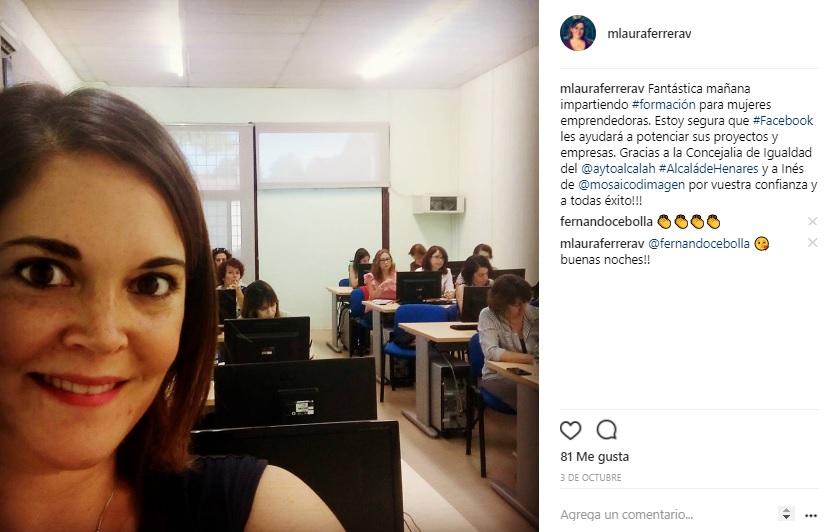
Task: View who liked via 81 Me gusta
Action: pyautogui.click(x=594, y=456)
